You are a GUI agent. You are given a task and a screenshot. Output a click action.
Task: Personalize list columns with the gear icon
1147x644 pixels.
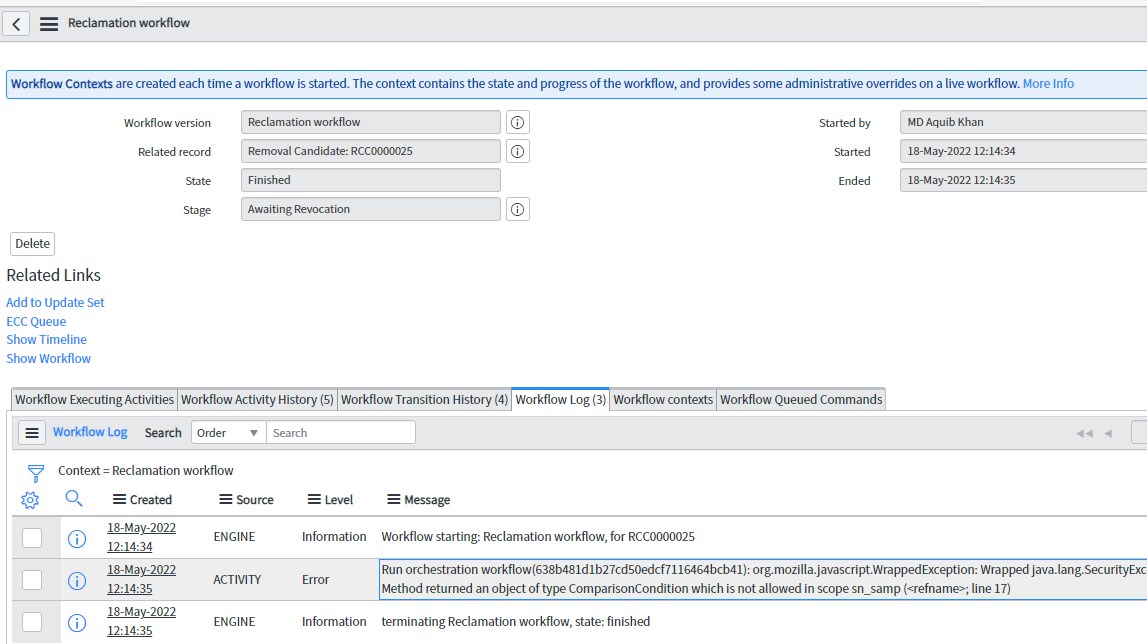30,500
